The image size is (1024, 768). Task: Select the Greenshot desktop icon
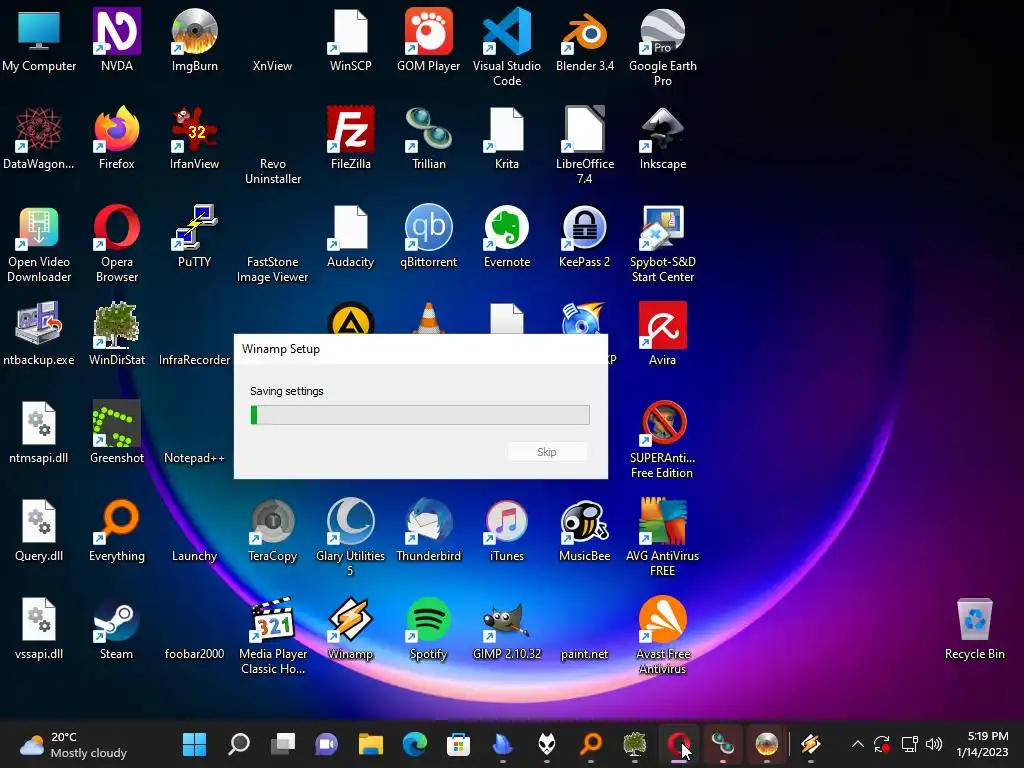117,423
